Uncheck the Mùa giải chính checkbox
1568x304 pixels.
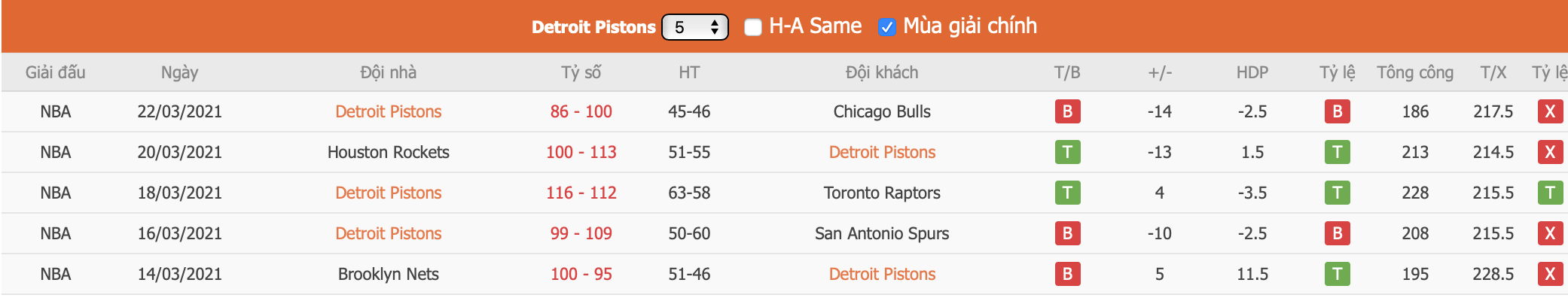click(x=886, y=27)
